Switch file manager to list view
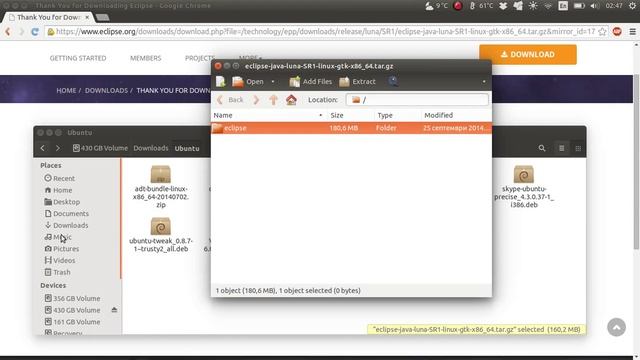This screenshot has height=360, width=640. click(x=562, y=148)
